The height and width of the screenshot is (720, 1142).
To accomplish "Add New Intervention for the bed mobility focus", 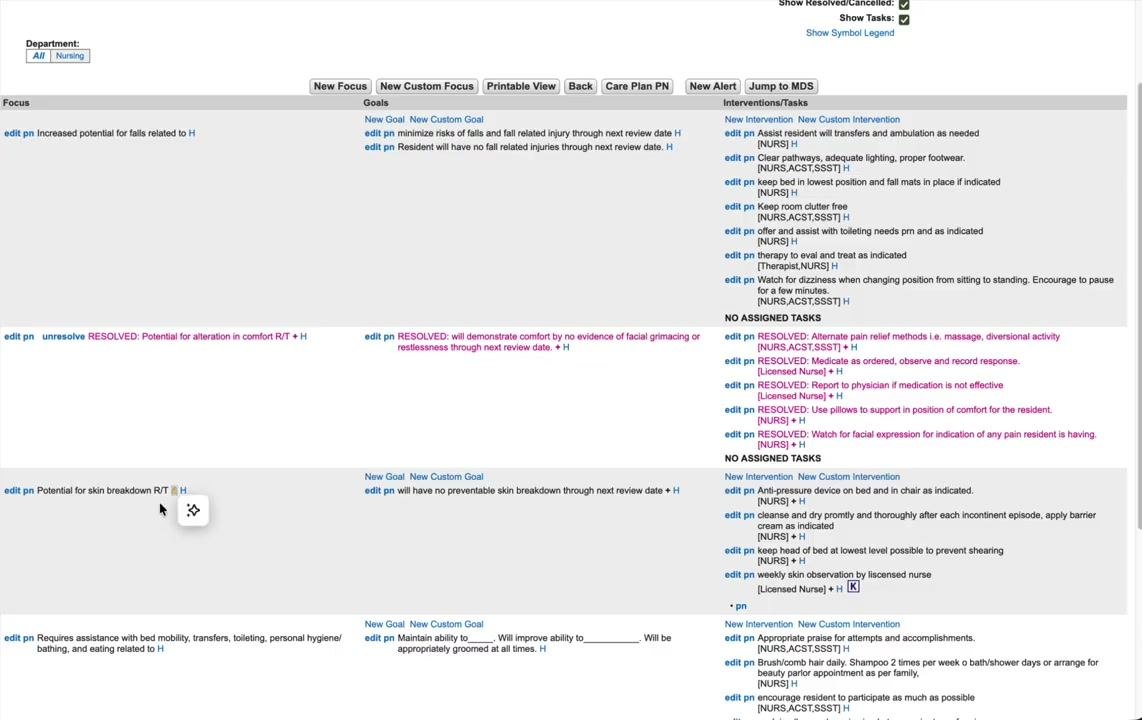I will pos(758,624).
